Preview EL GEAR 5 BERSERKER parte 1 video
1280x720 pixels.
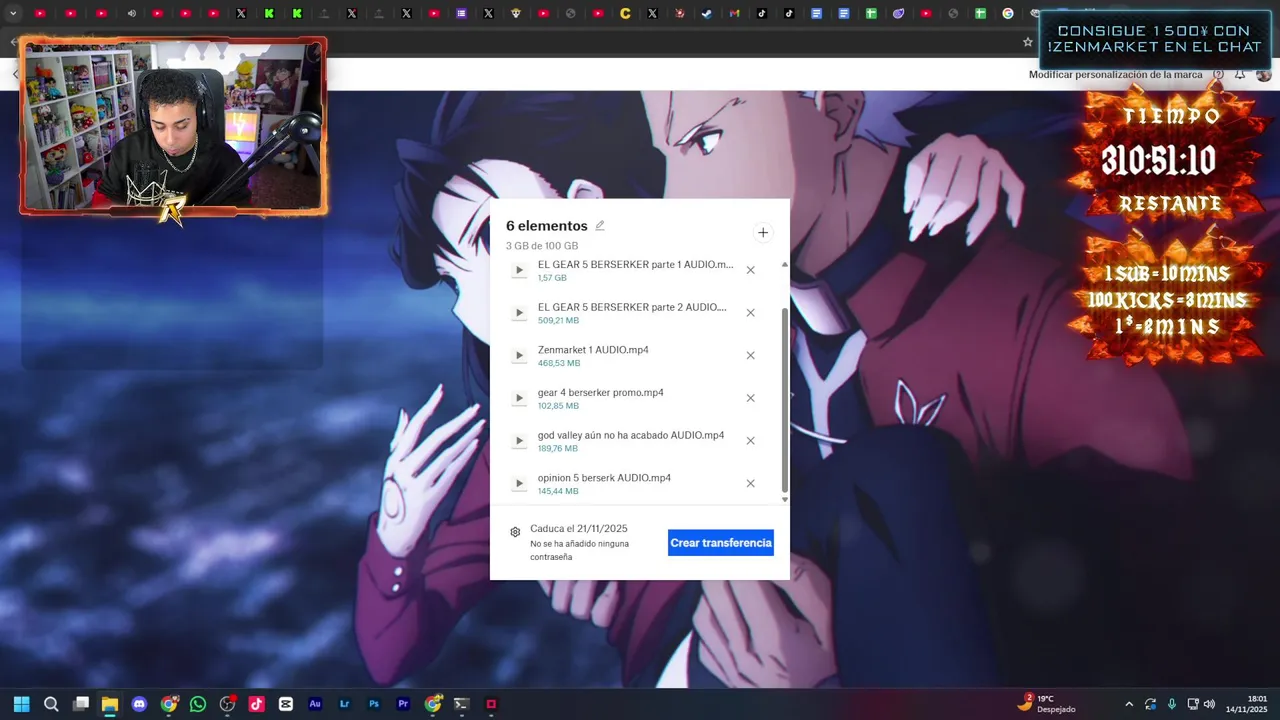[519, 270]
